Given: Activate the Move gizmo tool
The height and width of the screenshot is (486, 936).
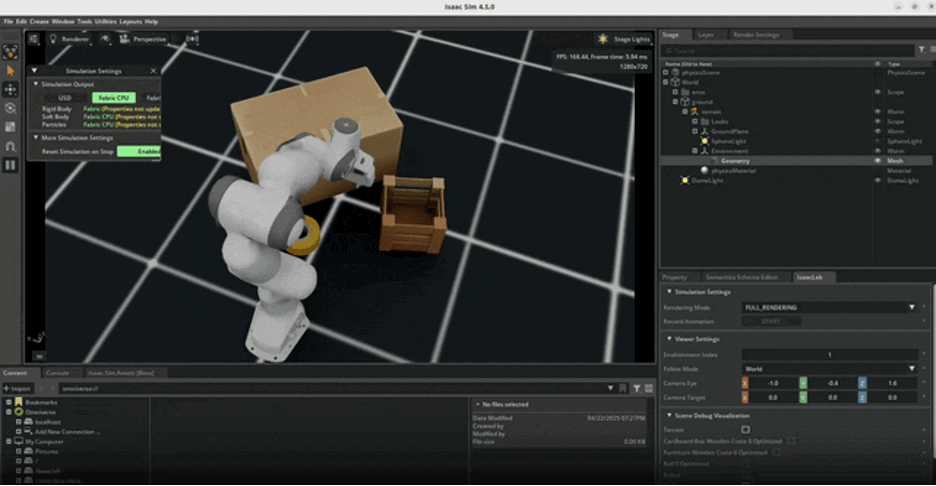Looking at the screenshot, I should click(11, 89).
